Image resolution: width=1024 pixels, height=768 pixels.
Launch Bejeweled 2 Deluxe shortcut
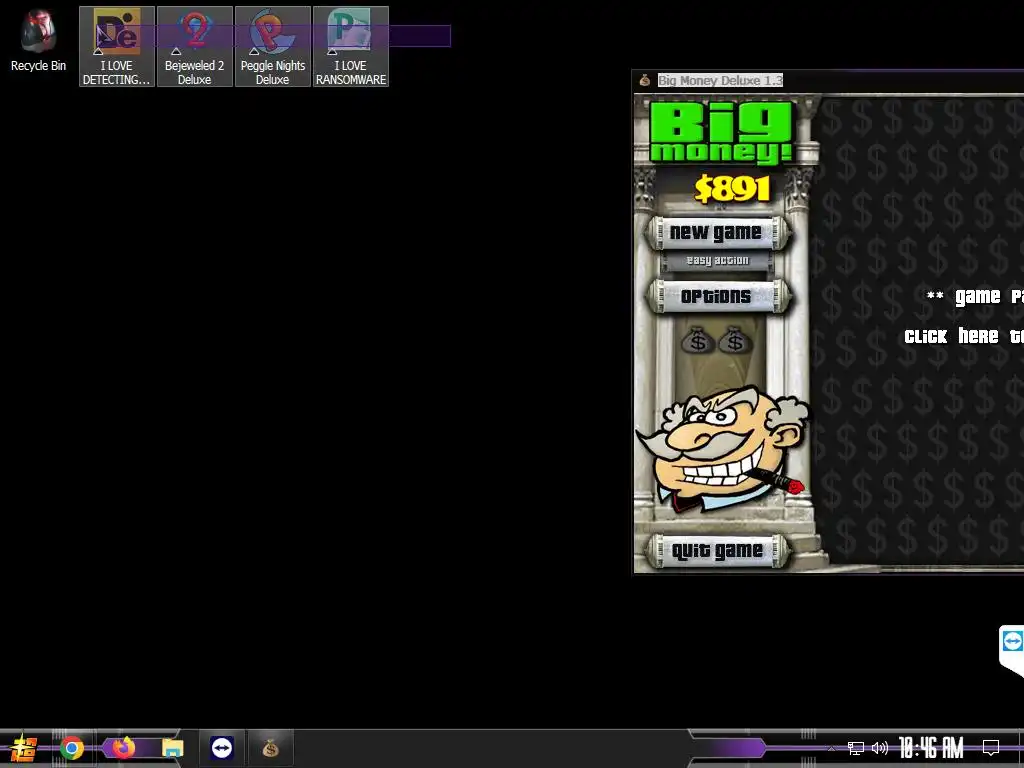[x=195, y=46]
